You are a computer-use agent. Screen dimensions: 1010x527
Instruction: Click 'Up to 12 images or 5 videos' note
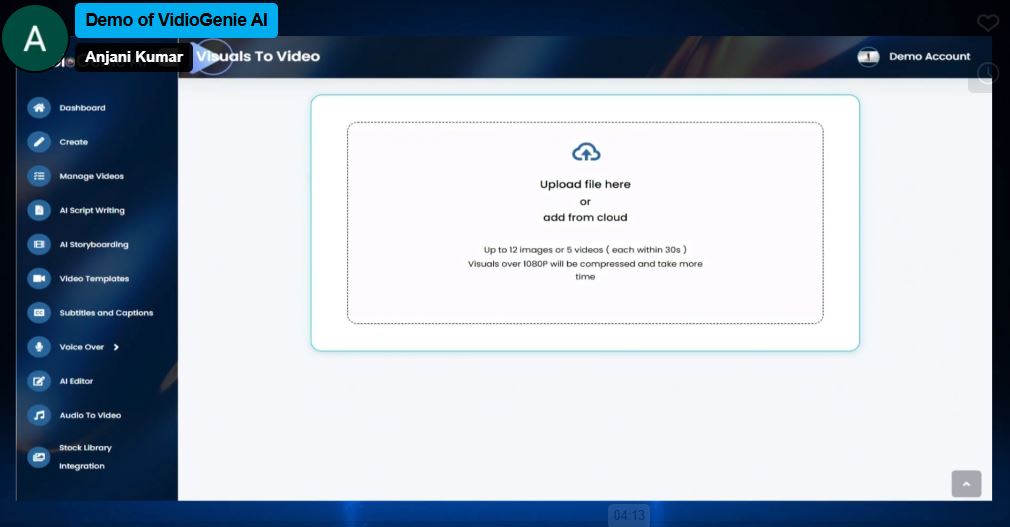[x=585, y=249]
